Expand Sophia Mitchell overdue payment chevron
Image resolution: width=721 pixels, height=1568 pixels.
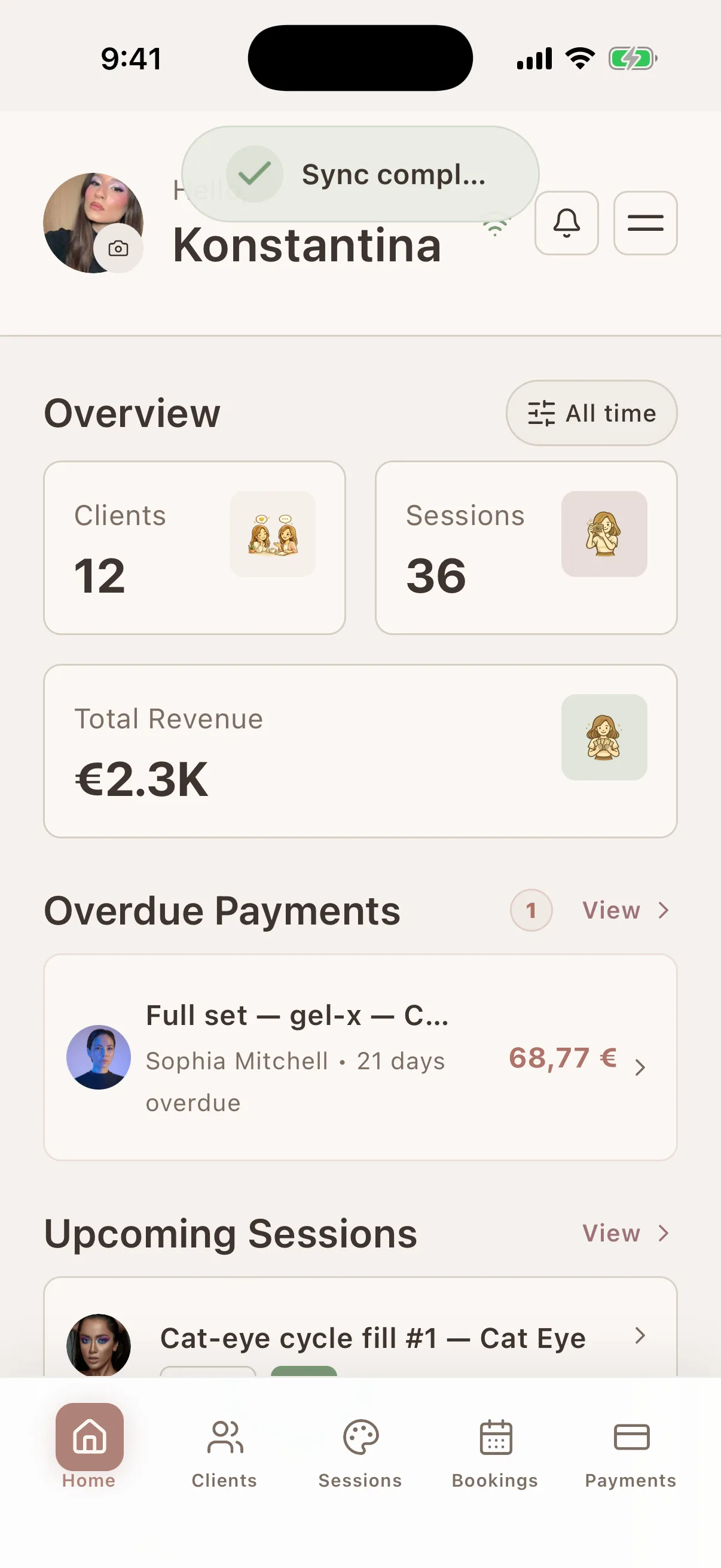coord(640,1067)
